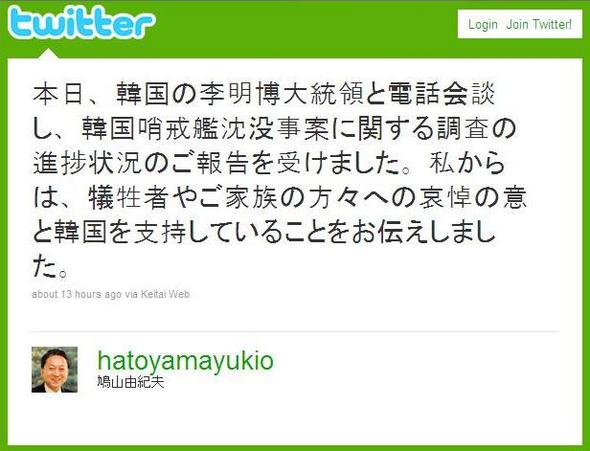Click the word 'via' in the tweet metadata

click(131, 294)
